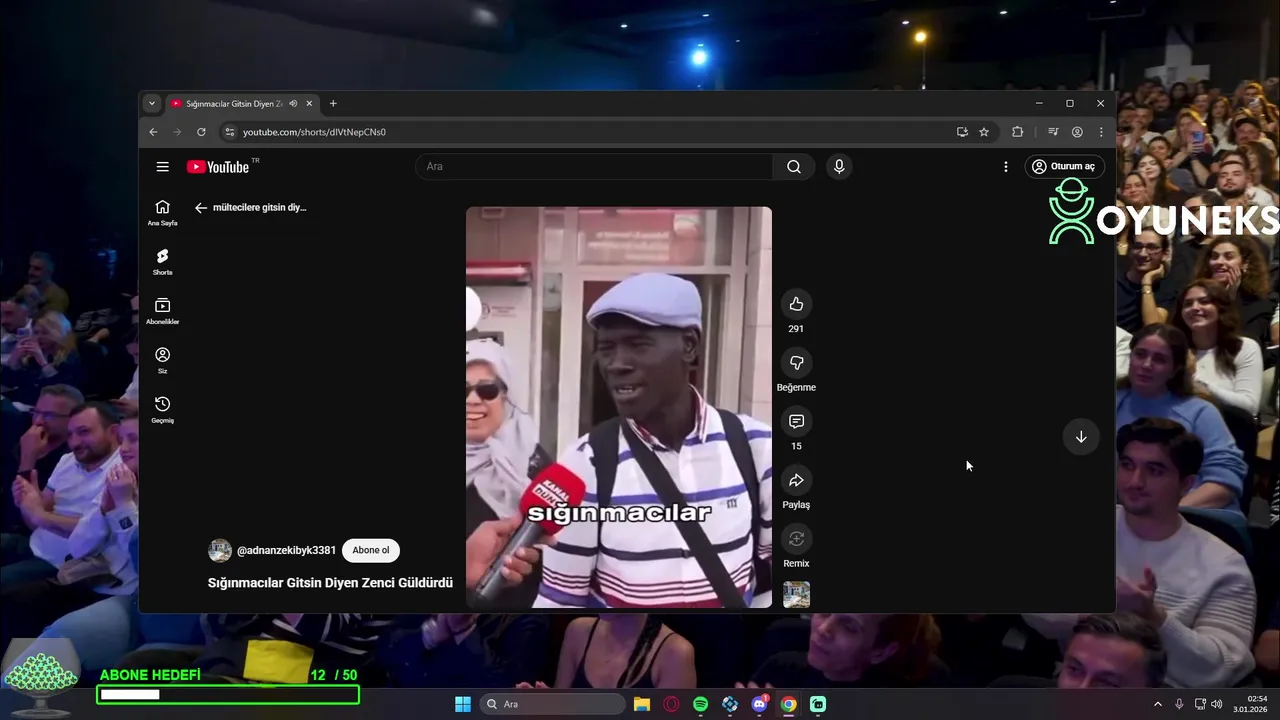Dislike the short via Beğenme button
Screen dimensions: 1280x720
(x=796, y=363)
